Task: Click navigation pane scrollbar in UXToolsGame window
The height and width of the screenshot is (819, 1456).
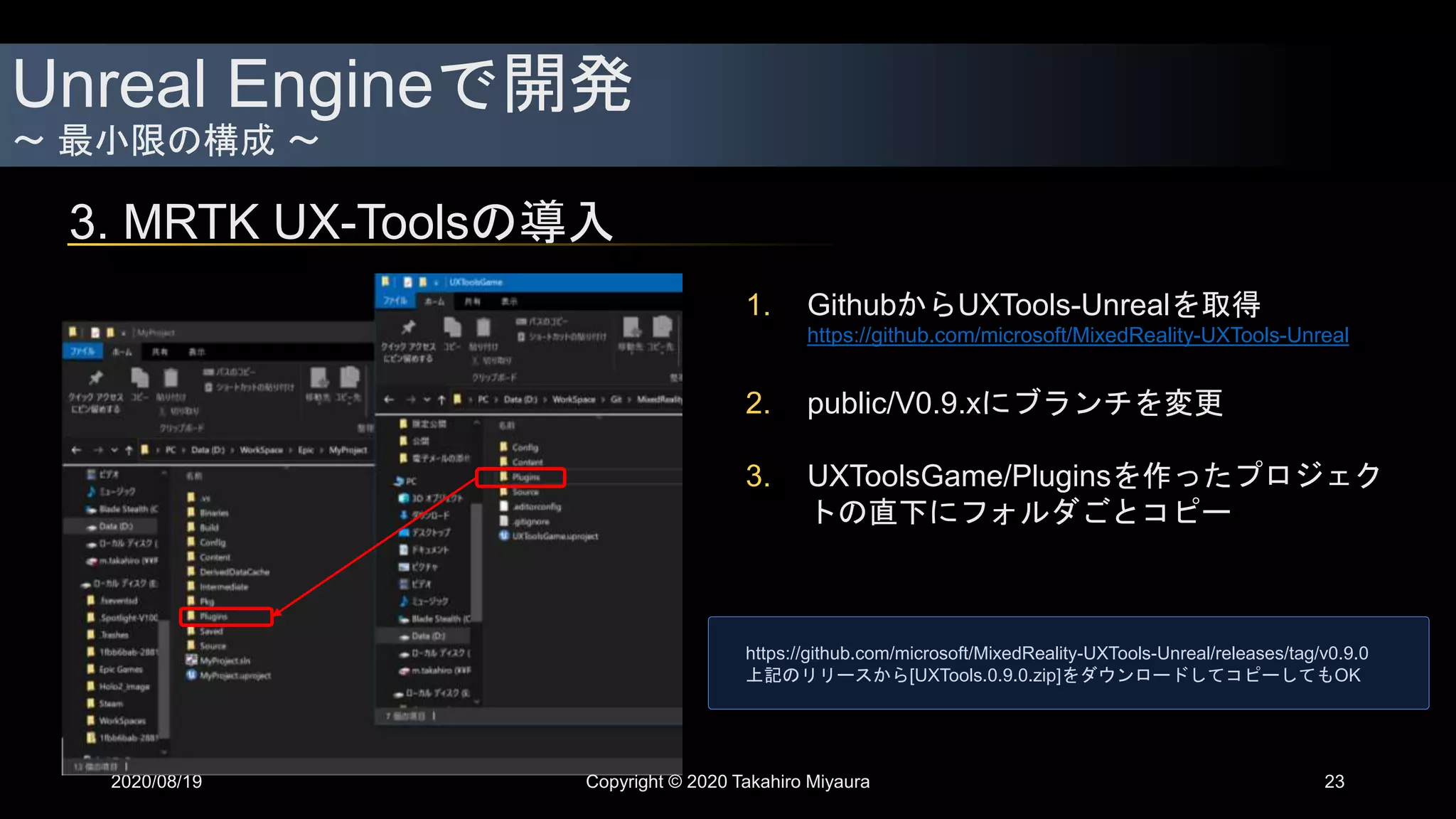Action: pos(476,562)
